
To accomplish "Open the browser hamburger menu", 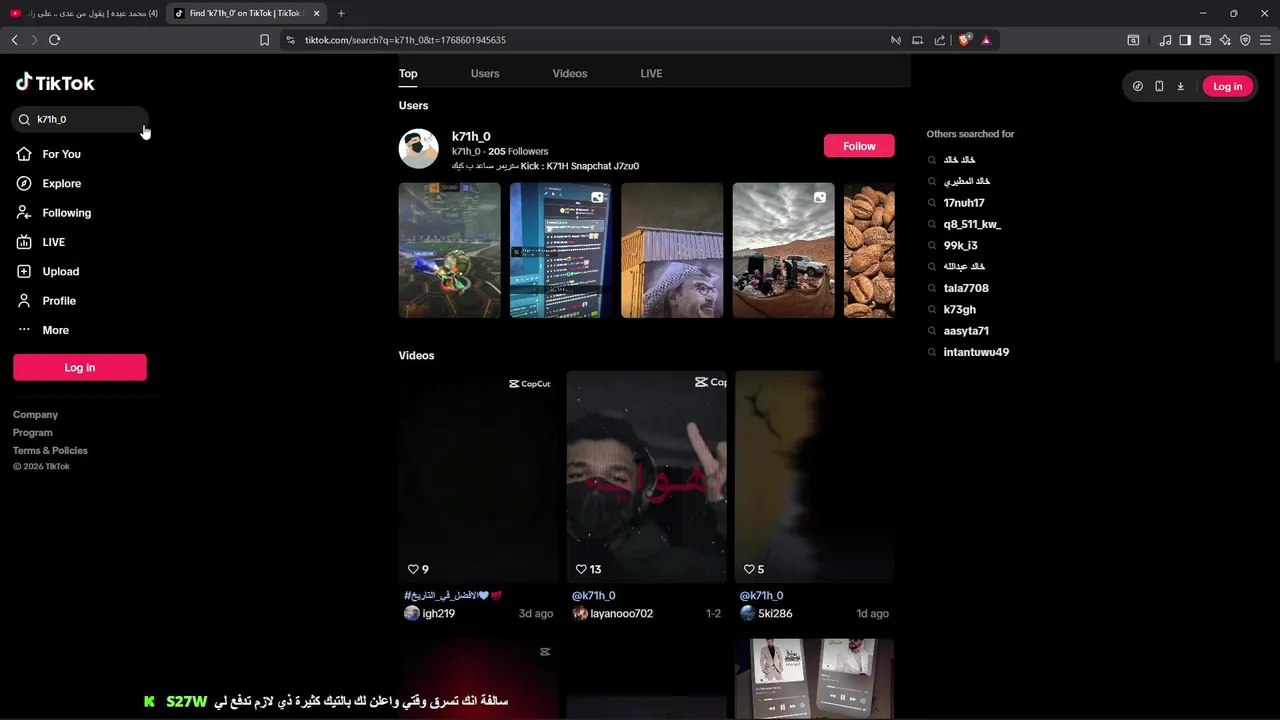I will click(x=1266, y=40).
